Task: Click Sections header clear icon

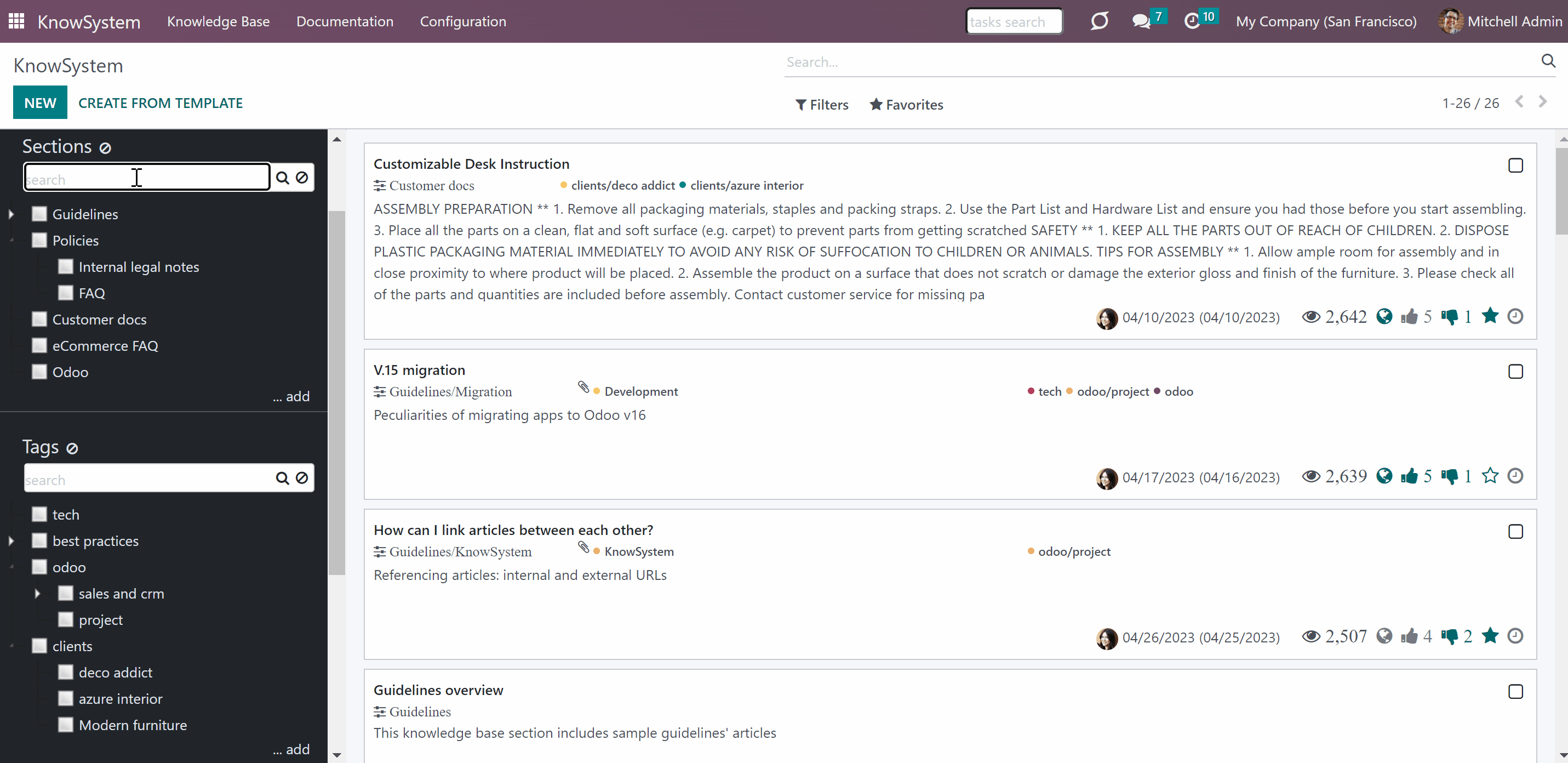Action: [105, 148]
